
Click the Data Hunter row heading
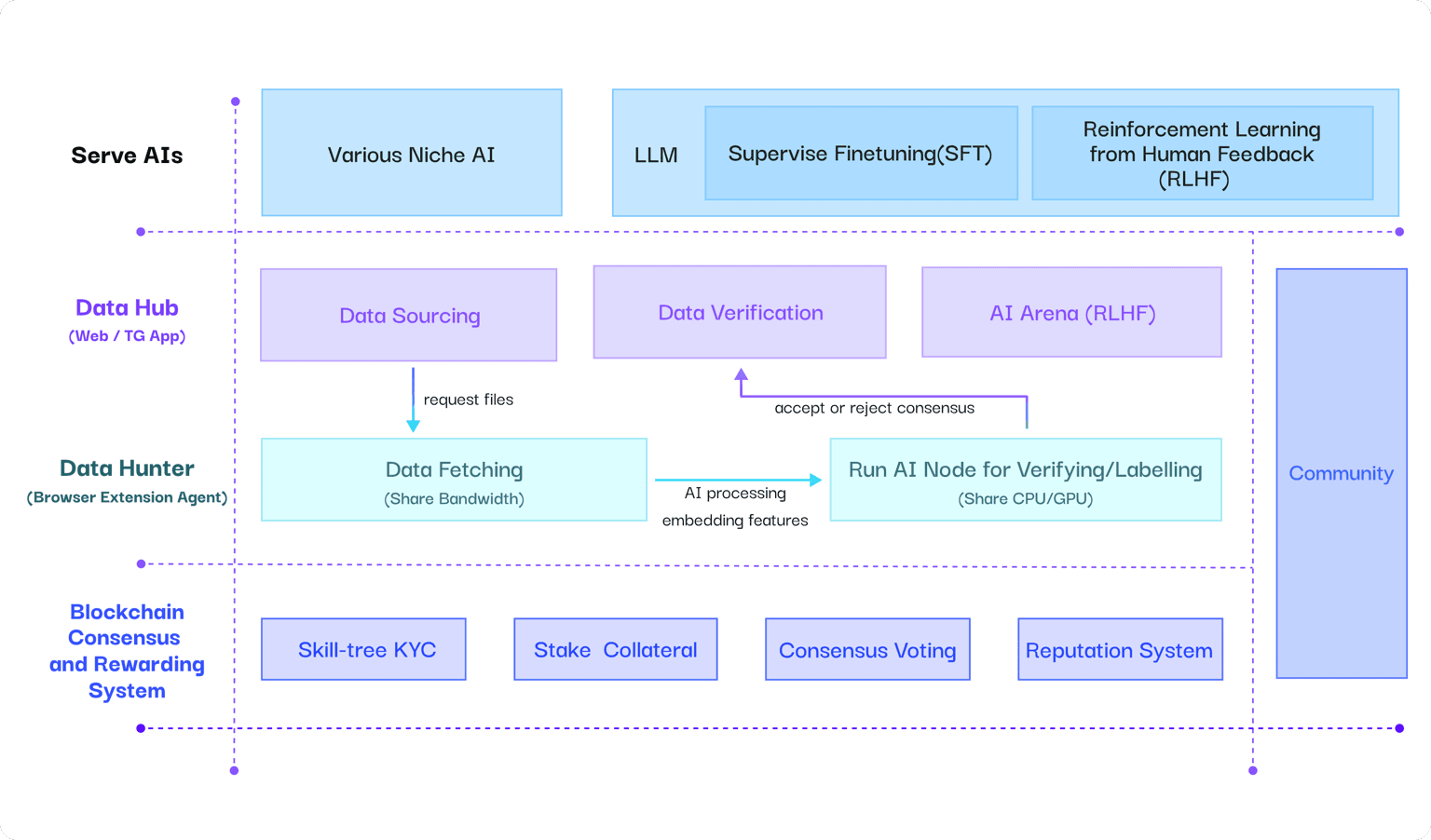(127, 480)
